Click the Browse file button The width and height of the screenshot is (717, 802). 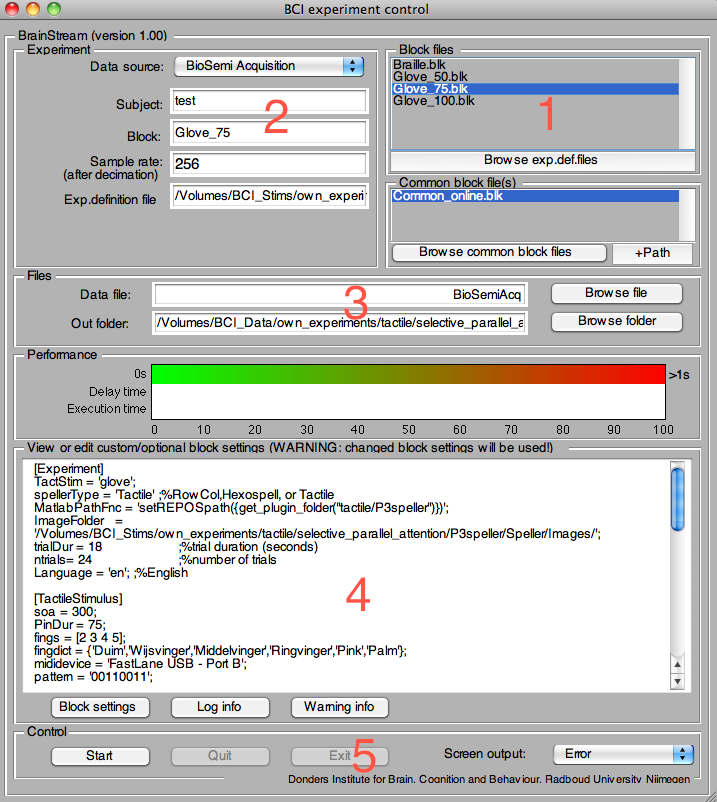tap(616, 293)
